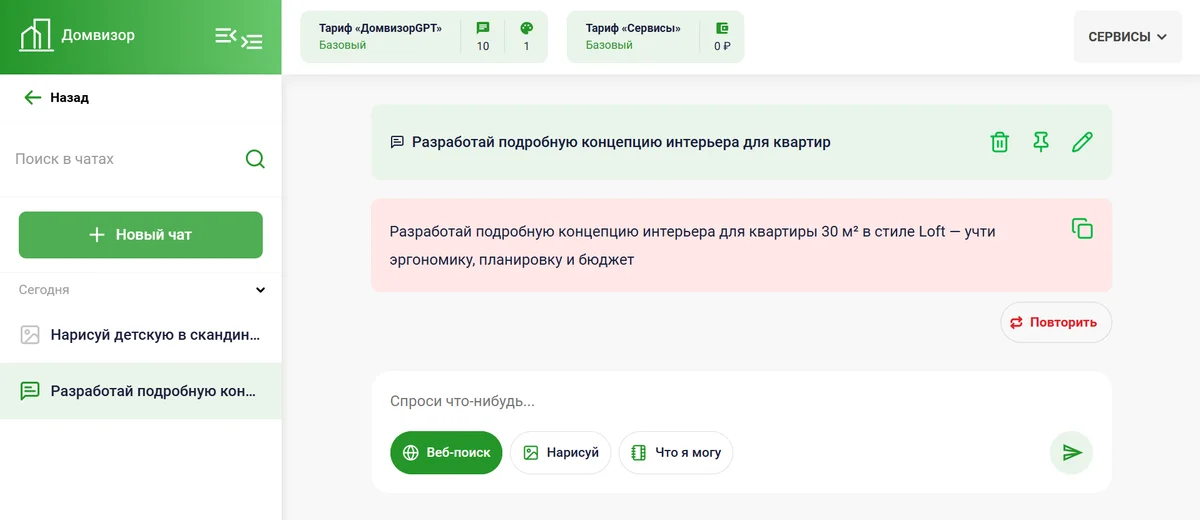Click the wallet balance icon showing 0 ₽
1200x520 pixels.
coord(722,28)
